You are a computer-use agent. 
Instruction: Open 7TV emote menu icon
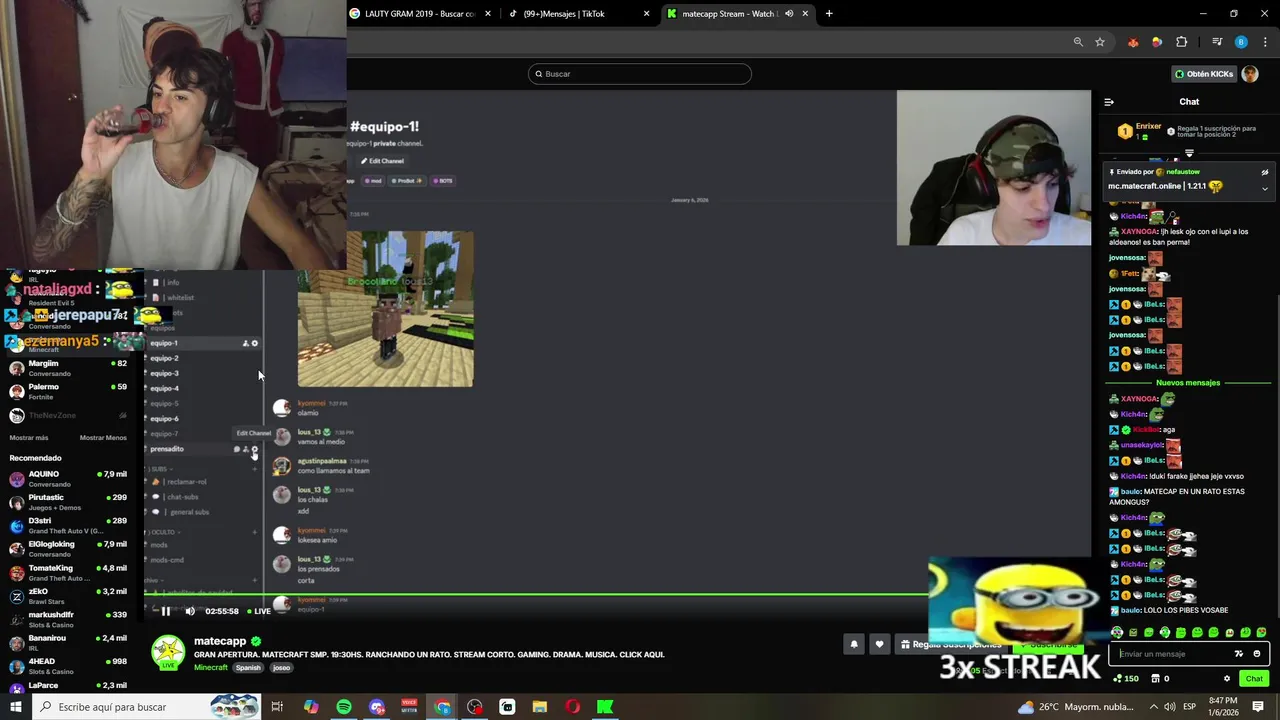click(1239, 654)
